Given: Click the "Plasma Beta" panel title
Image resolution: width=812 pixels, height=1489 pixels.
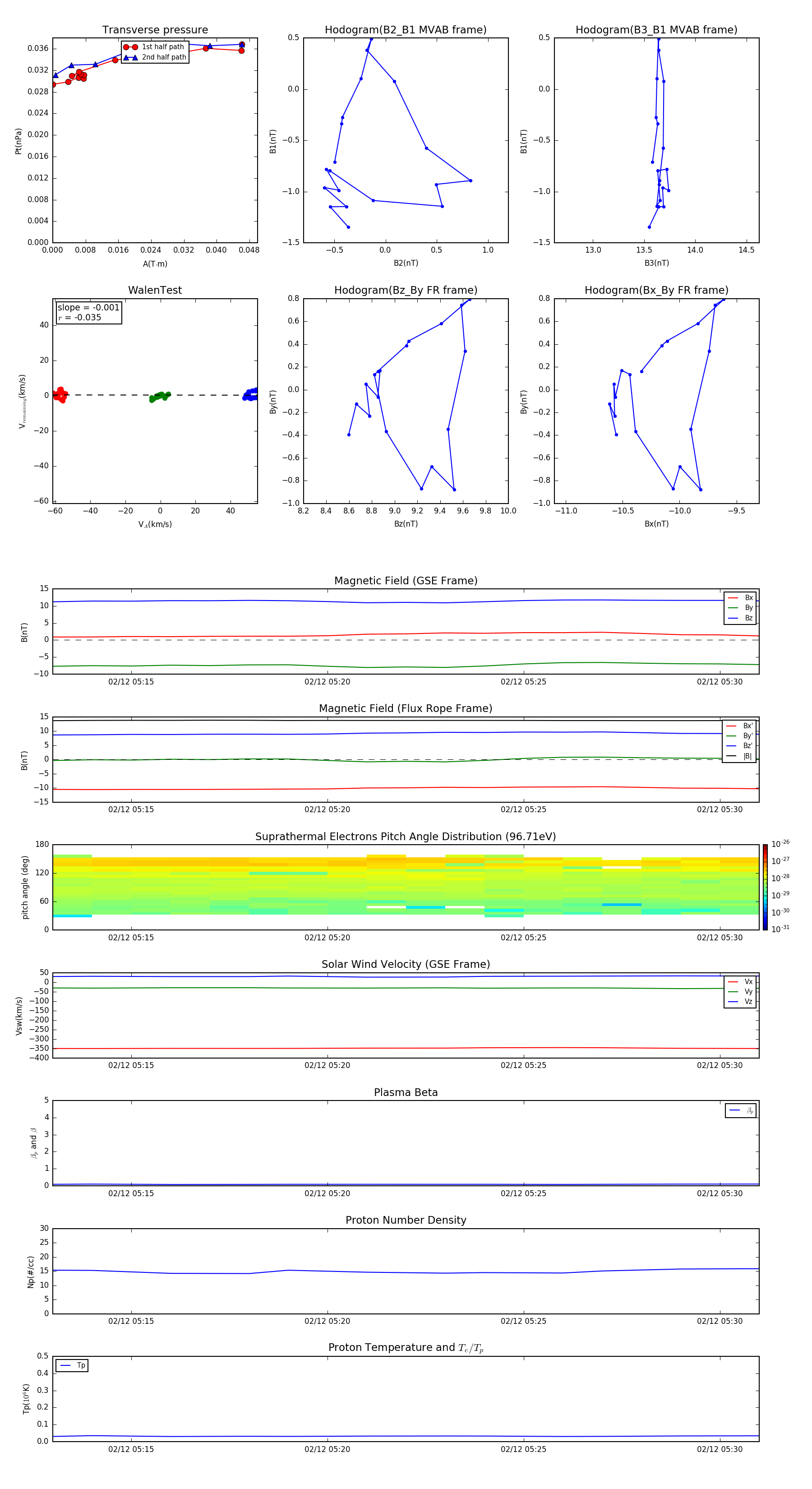Looking at the screenshot, I should 406,1092.
